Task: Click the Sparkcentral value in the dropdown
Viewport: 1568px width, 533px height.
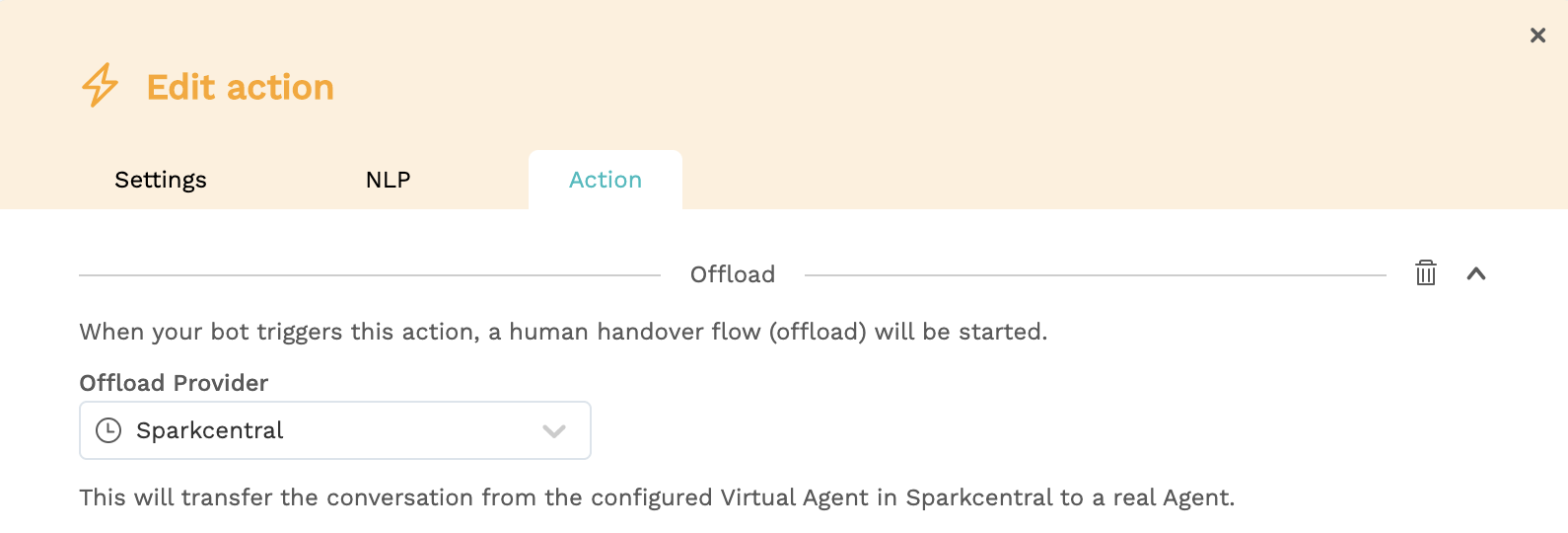Action: (x=210, y=430)
